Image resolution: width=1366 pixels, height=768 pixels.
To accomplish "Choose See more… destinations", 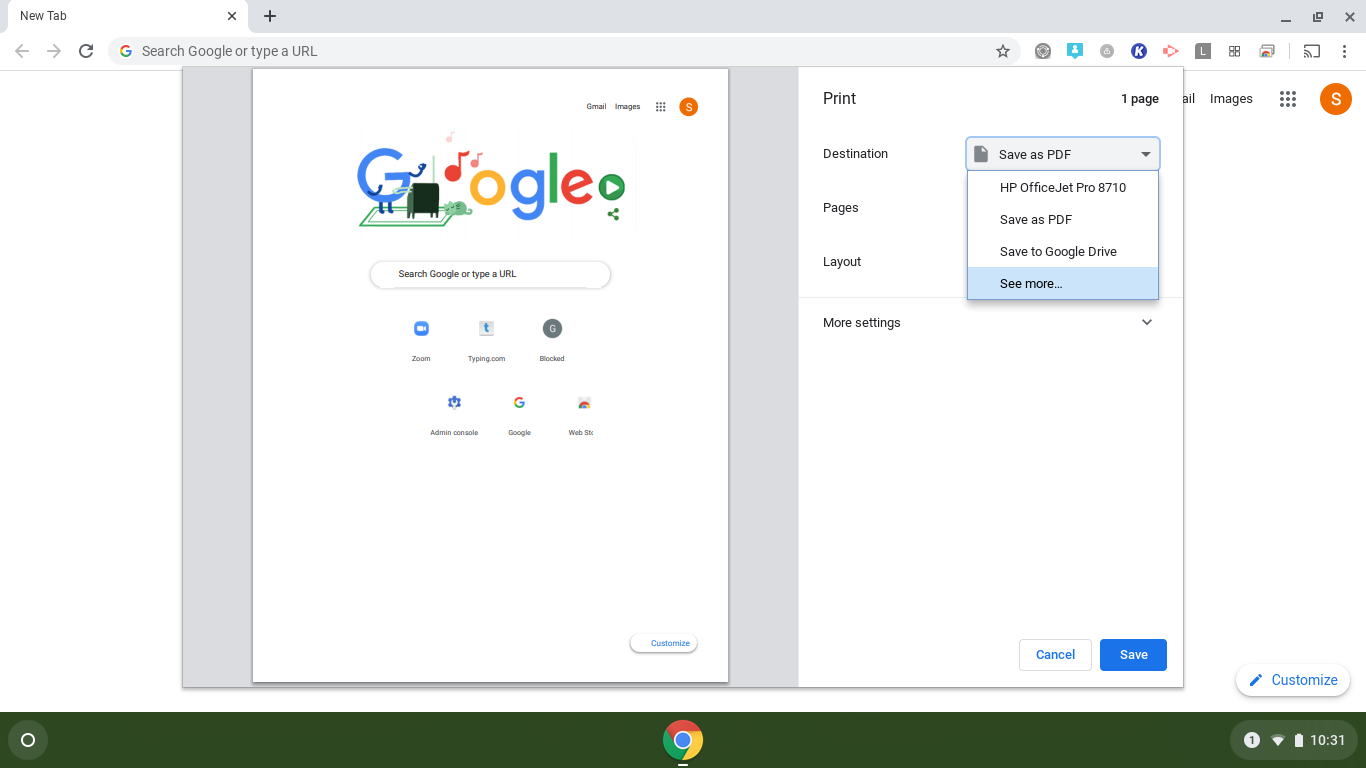I will (1063, 283).
